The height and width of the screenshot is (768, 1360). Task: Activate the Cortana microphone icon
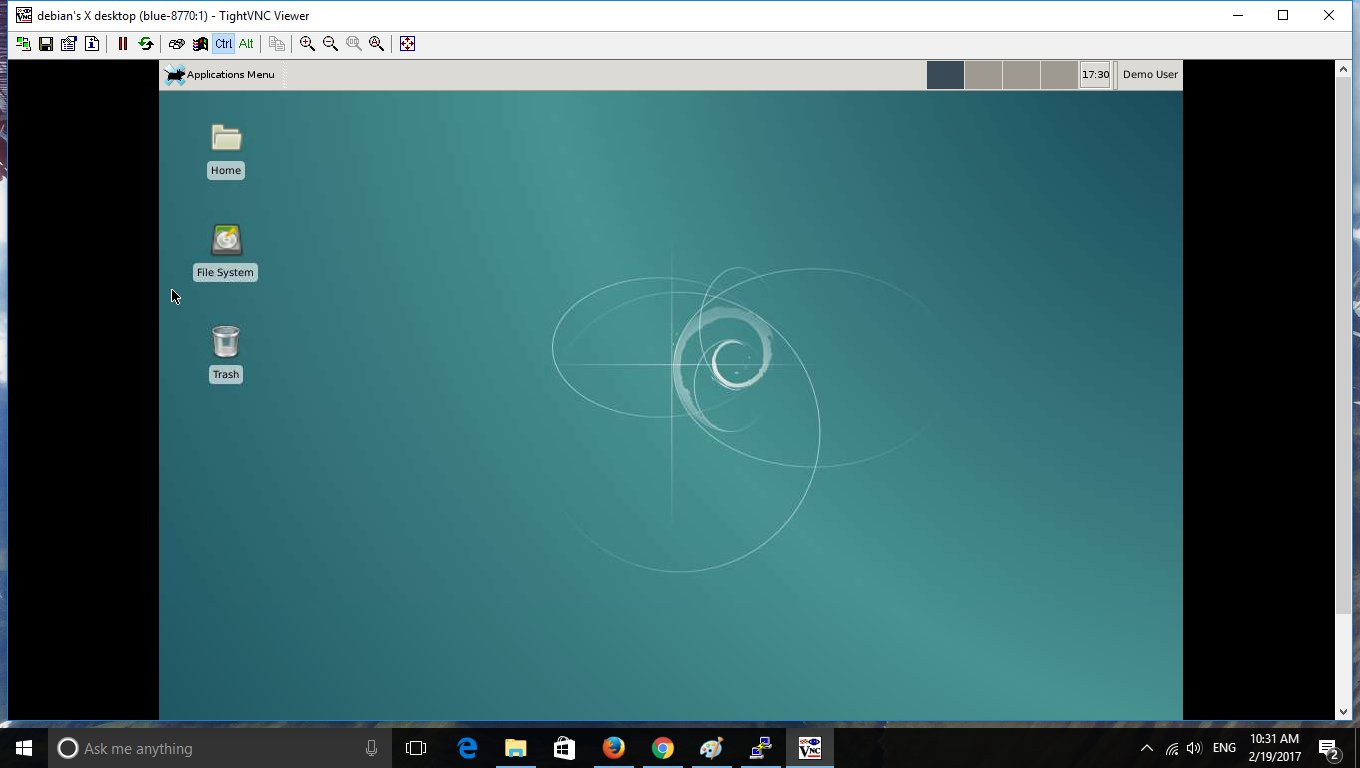point(371,748)
